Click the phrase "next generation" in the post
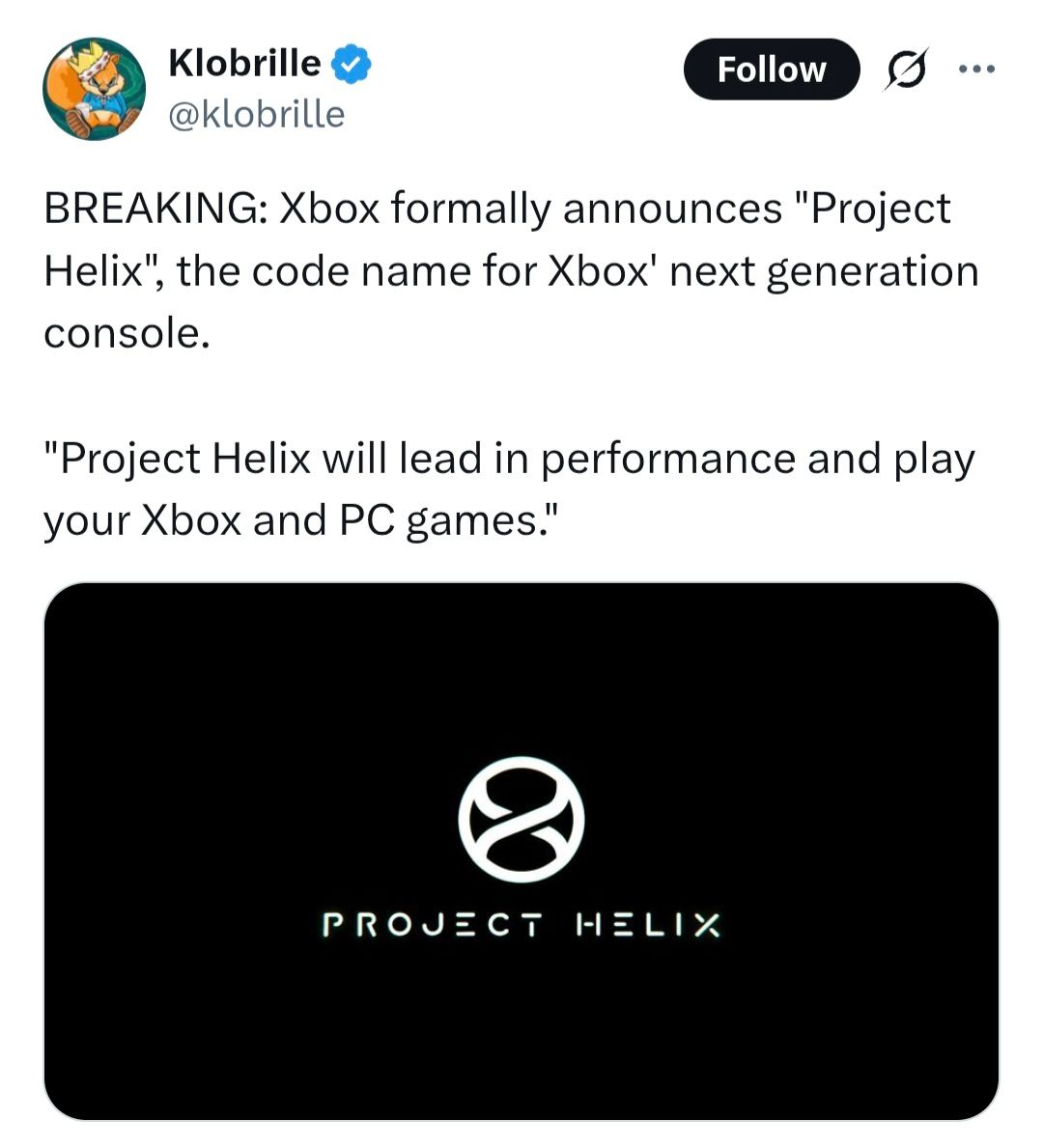 [824, 271]
